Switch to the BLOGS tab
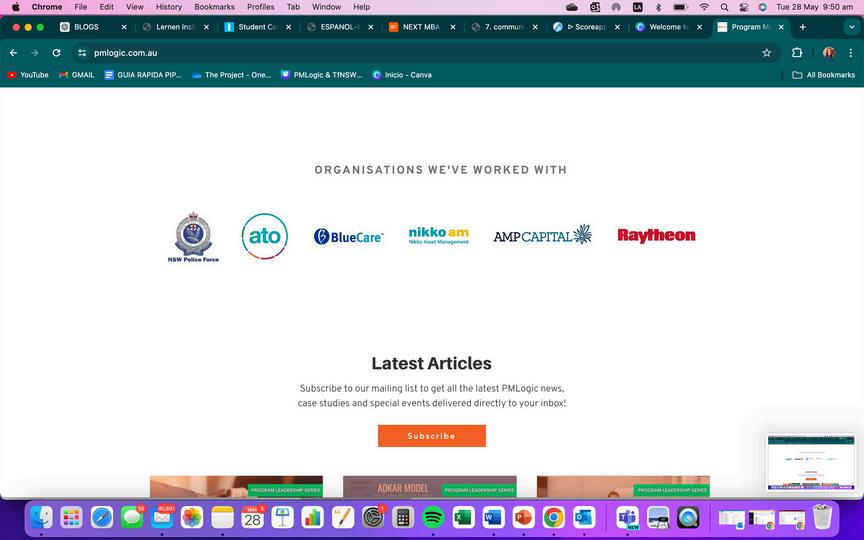The image size is (864, 540). (x=93, y=27)
